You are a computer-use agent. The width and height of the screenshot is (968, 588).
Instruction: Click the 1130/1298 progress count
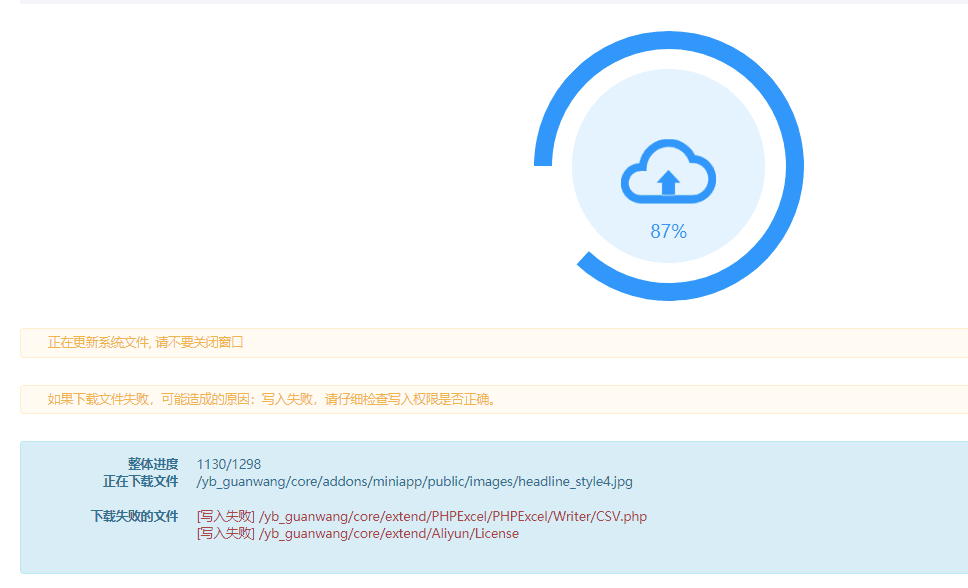(229, 464)
